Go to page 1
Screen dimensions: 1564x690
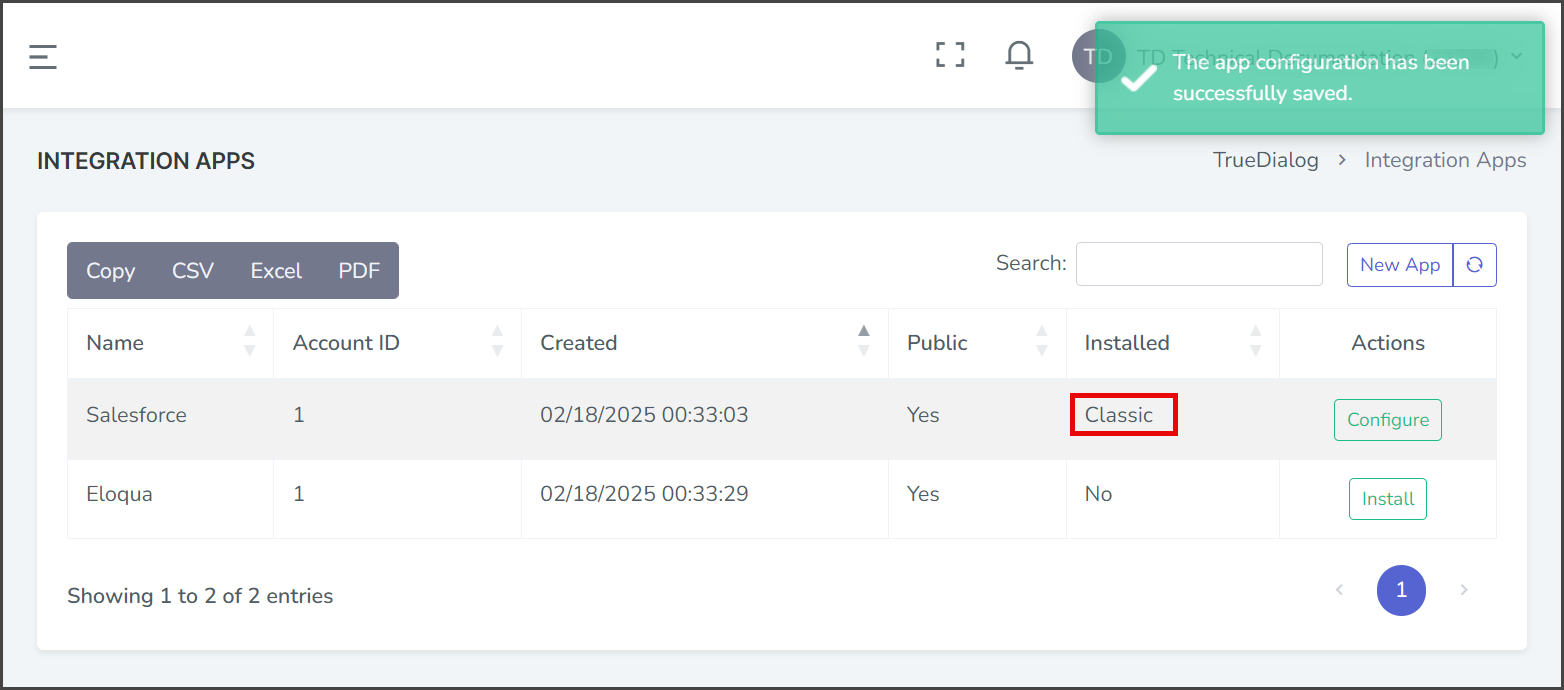[1401, 590]
